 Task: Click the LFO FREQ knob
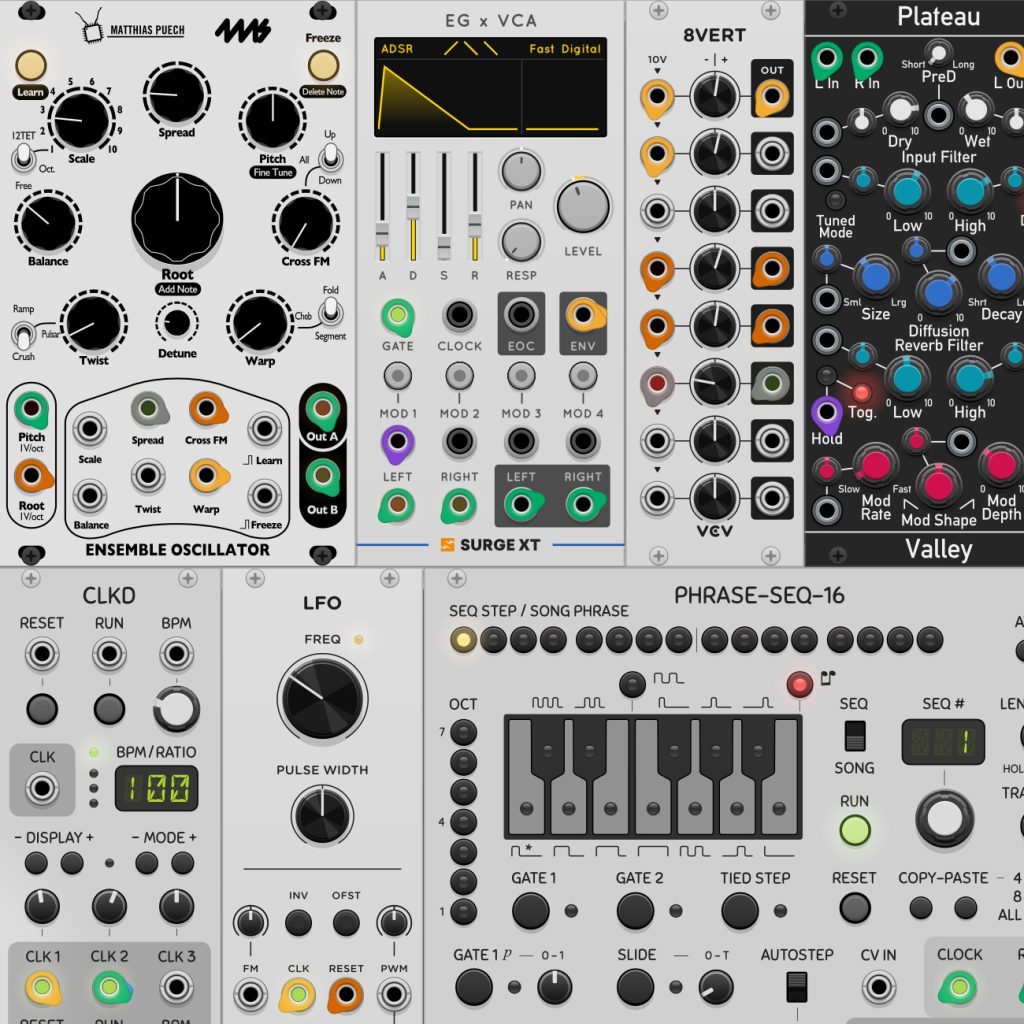point(323,699)
